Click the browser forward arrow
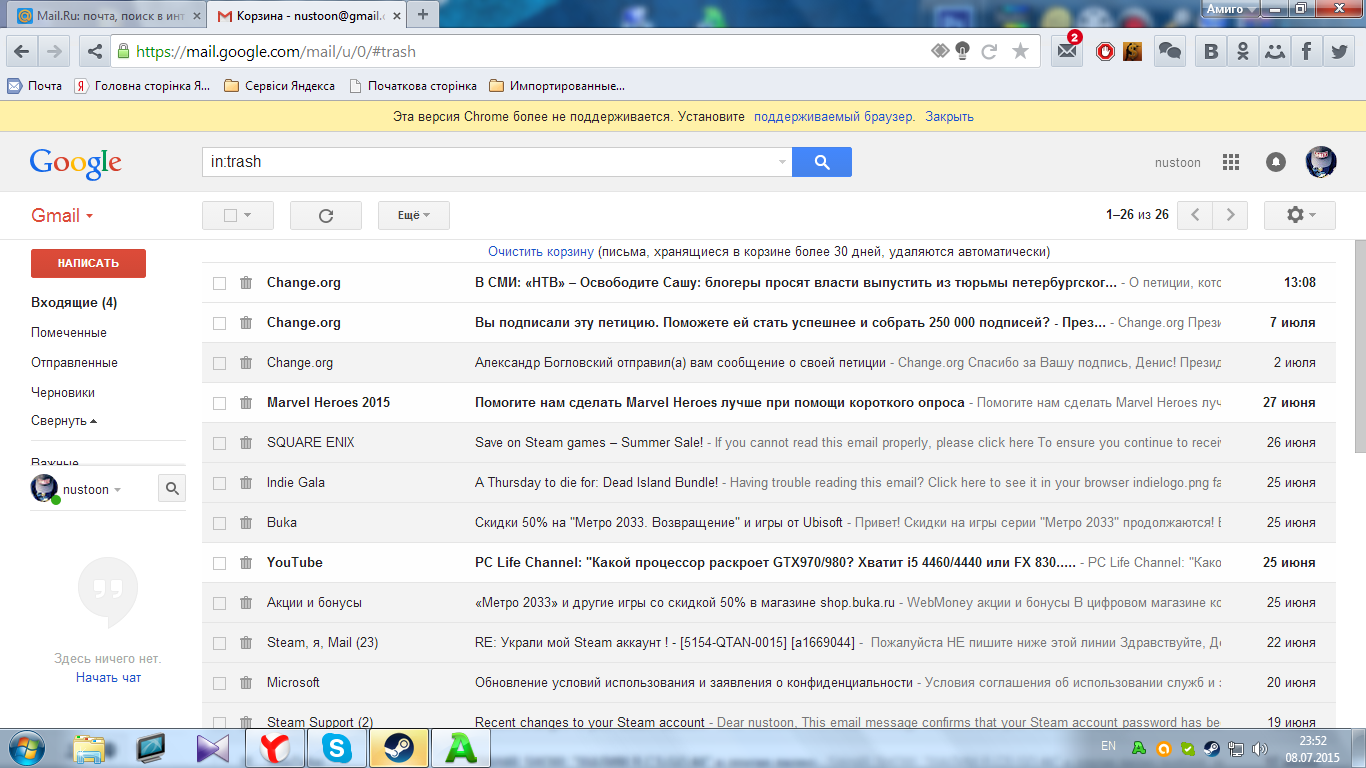The image size is (1366, 768). tap(54, 52)
